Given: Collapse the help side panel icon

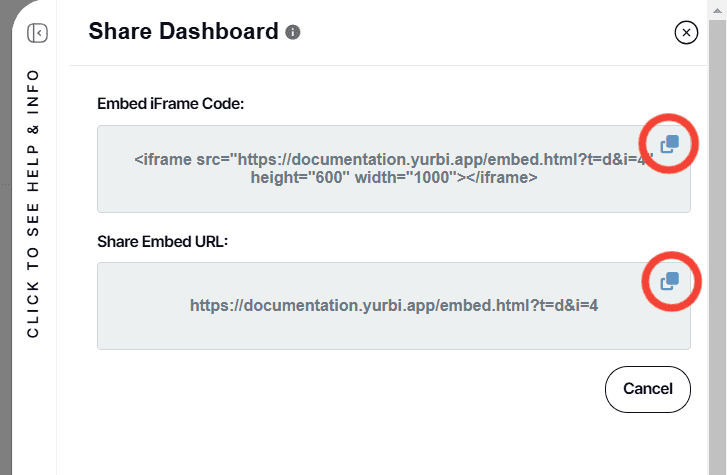Looking at the screenshot, I should click(x=37, y=33).
